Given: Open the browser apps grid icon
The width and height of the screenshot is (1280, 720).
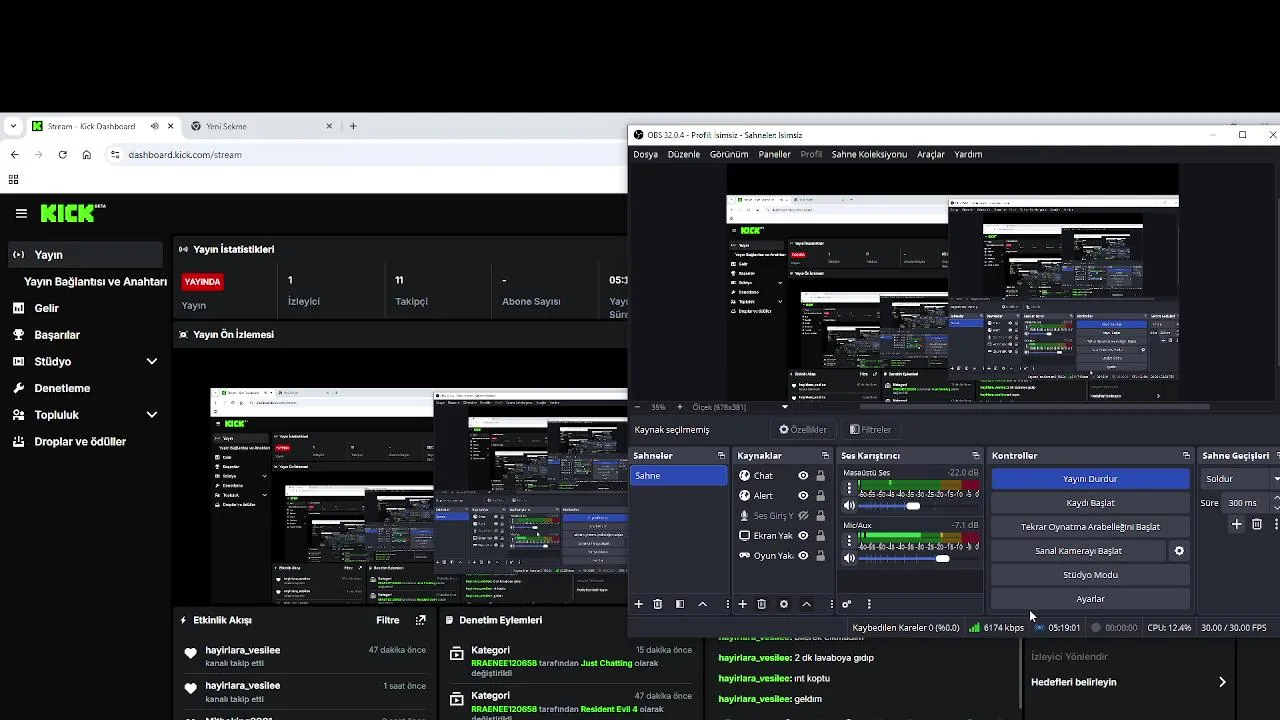Looking at the screenshot, I should point(13,180).
